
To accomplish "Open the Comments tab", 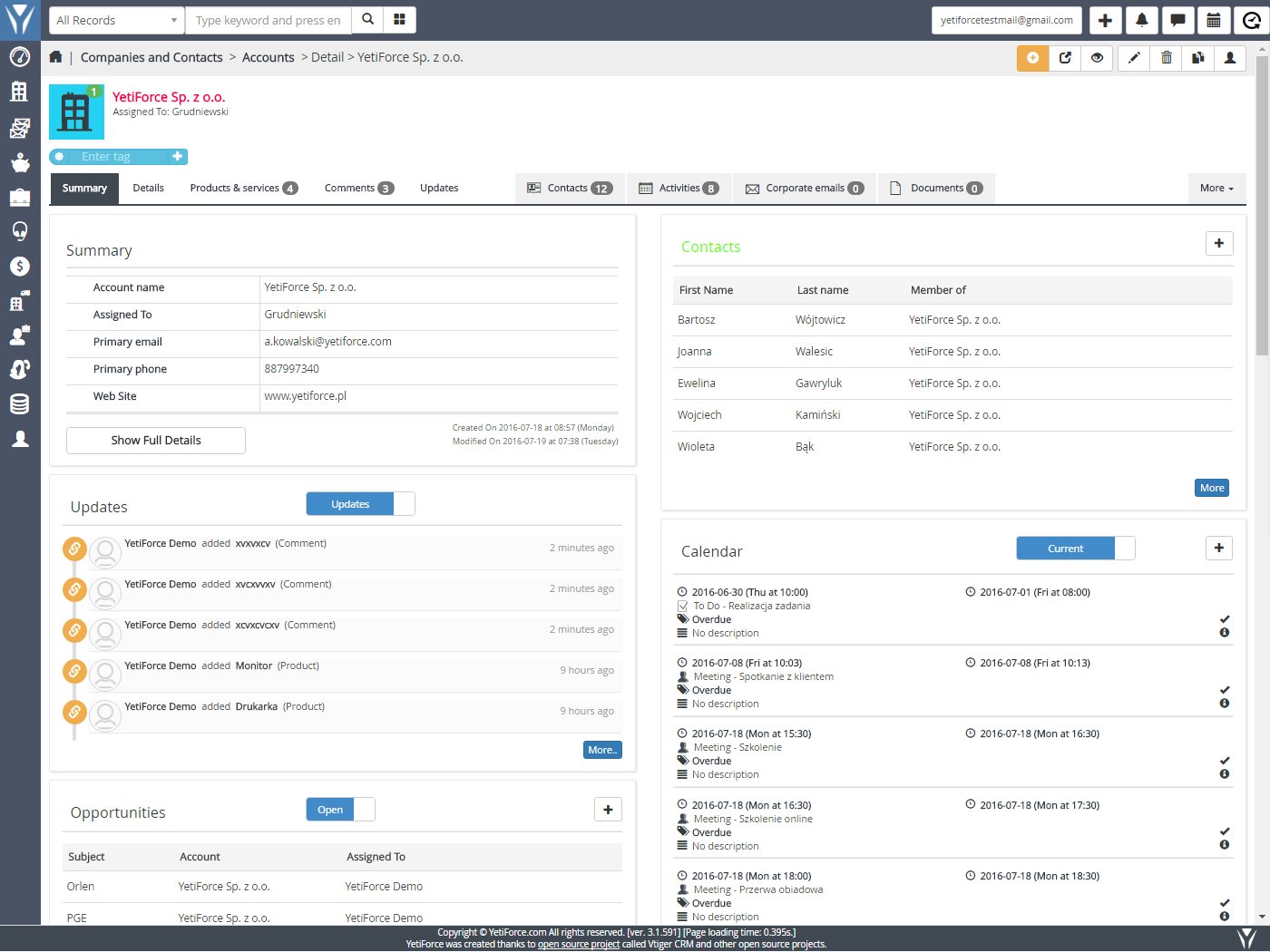I will [x=359, y=189].
